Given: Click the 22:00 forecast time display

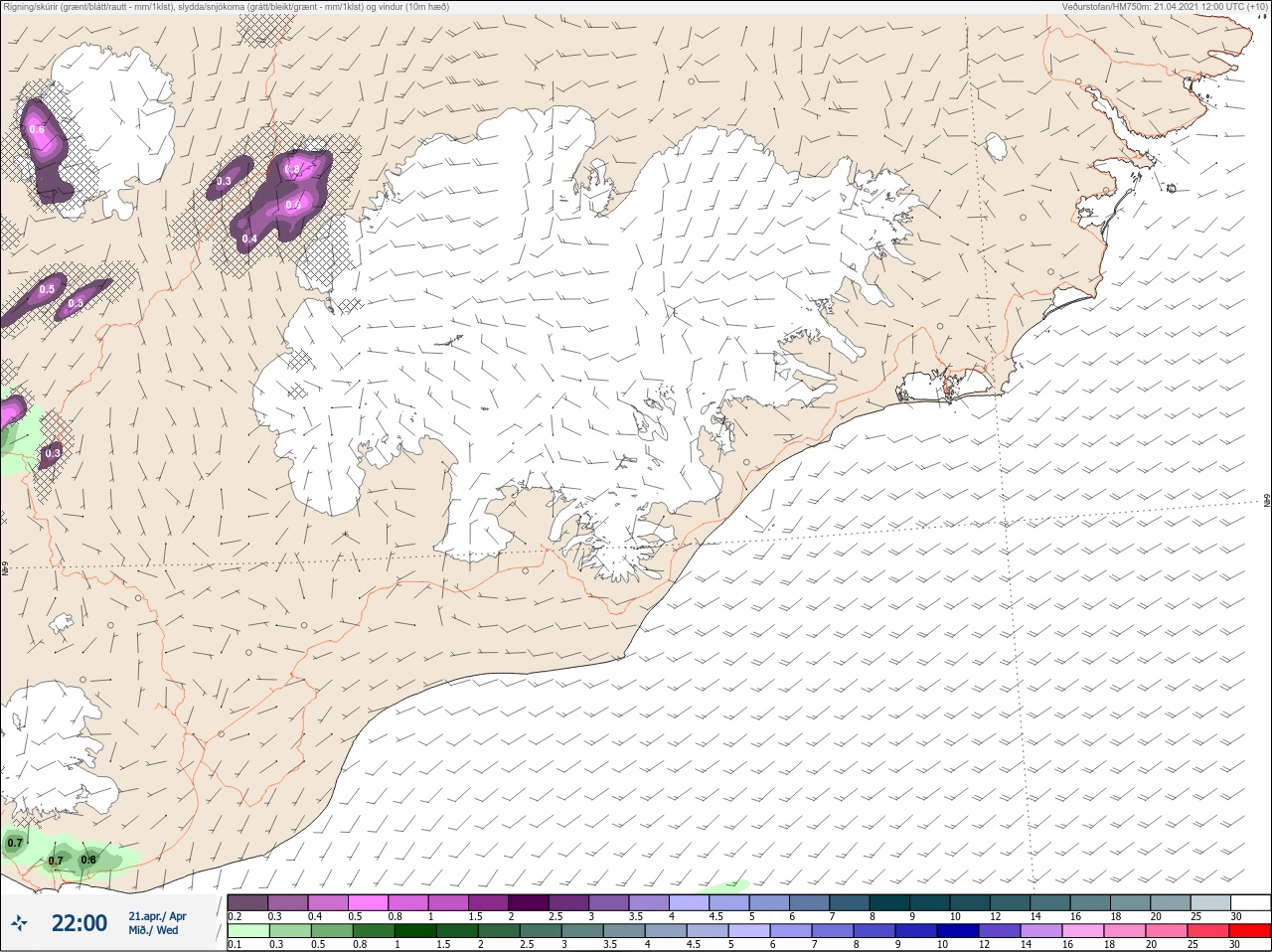Looking at the screenshot, I should pos(79,923).
